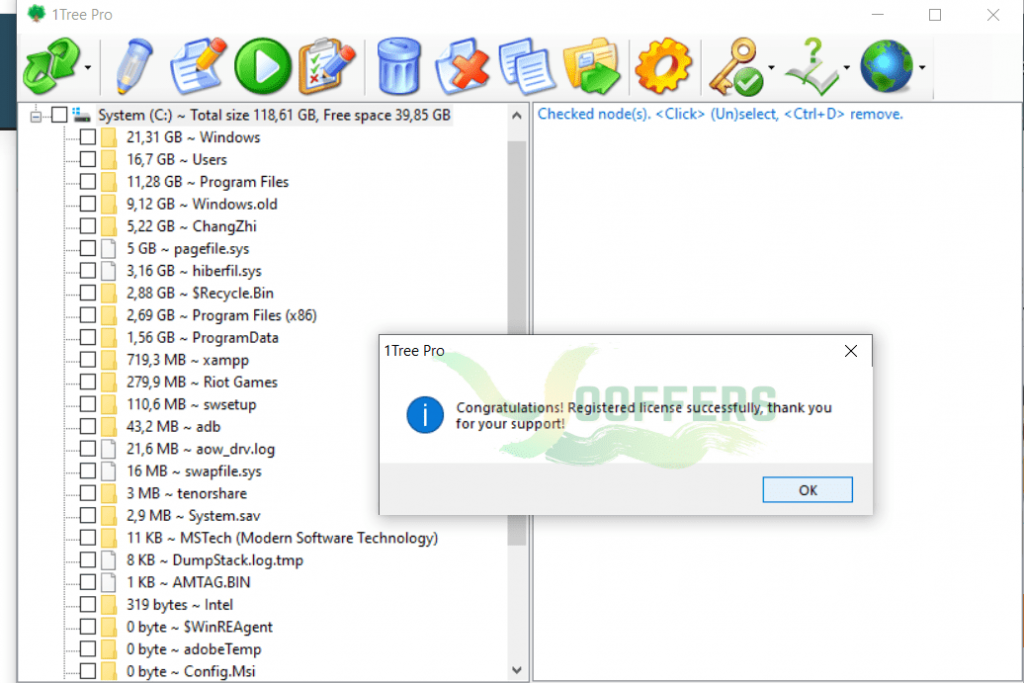Click the gold key license icon
The width and height of the screenshot is (1024, 683).
(x=737, y=66)
